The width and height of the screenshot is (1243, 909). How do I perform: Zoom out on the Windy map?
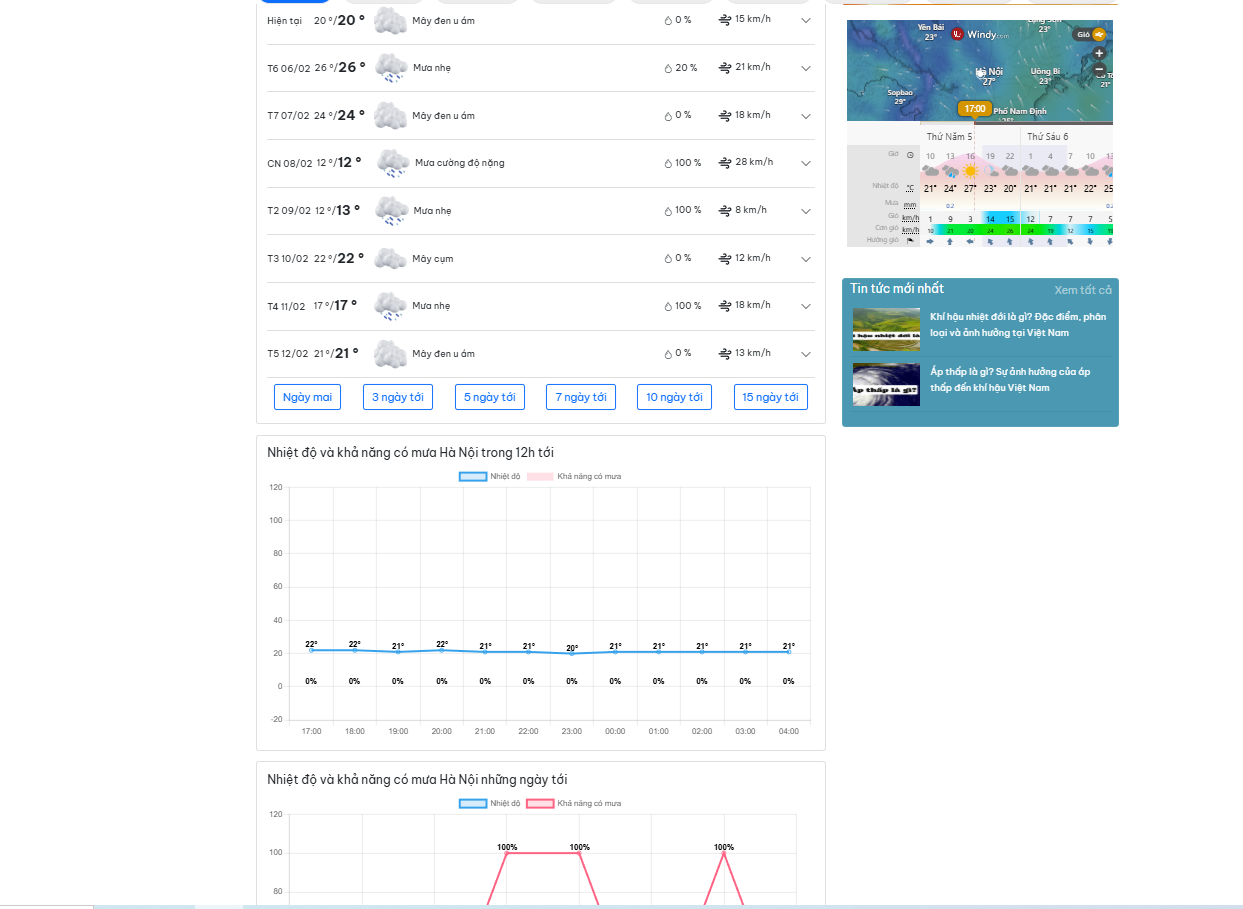coord(1099,70)
